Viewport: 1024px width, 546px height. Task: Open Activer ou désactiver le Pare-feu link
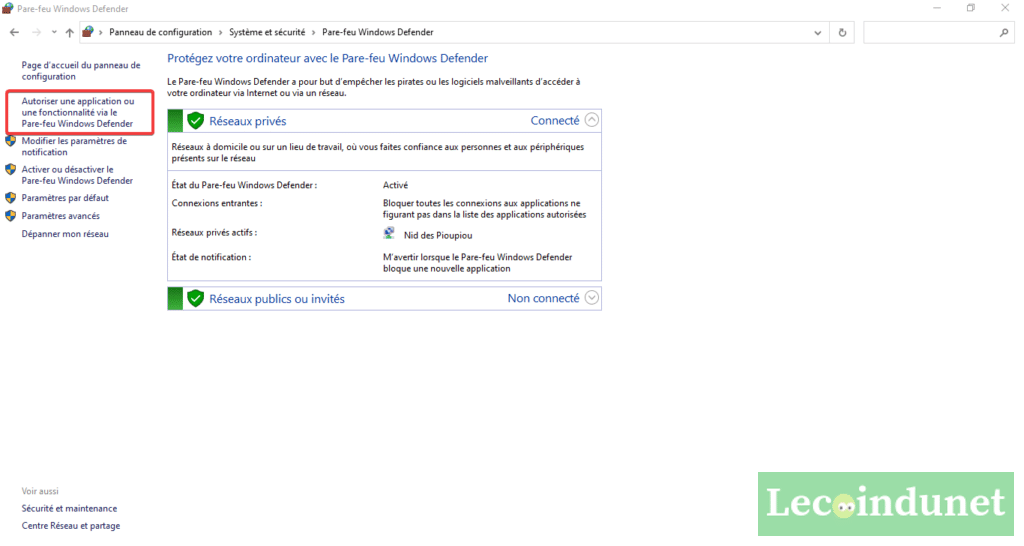click(77, 175)
